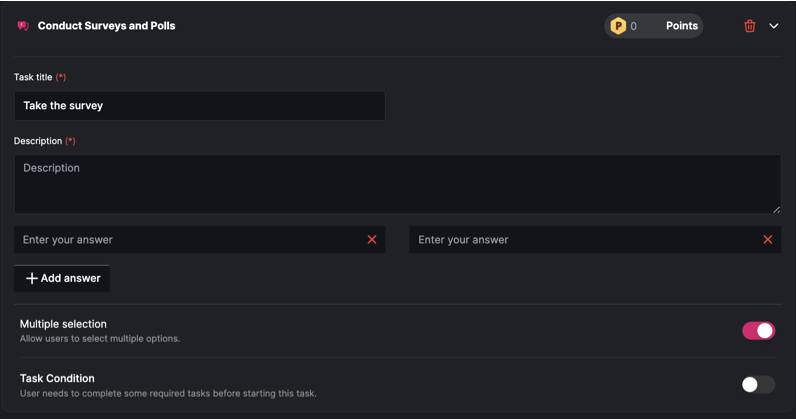Focus the Description text area
Screen dimensions: 796x419
(397, 184)
